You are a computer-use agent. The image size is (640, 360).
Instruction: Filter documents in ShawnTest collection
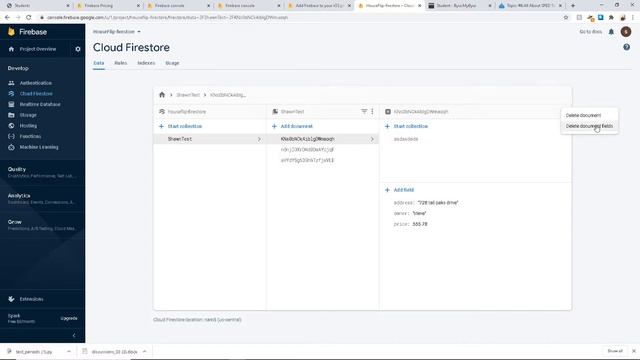[x=364, y=111]
